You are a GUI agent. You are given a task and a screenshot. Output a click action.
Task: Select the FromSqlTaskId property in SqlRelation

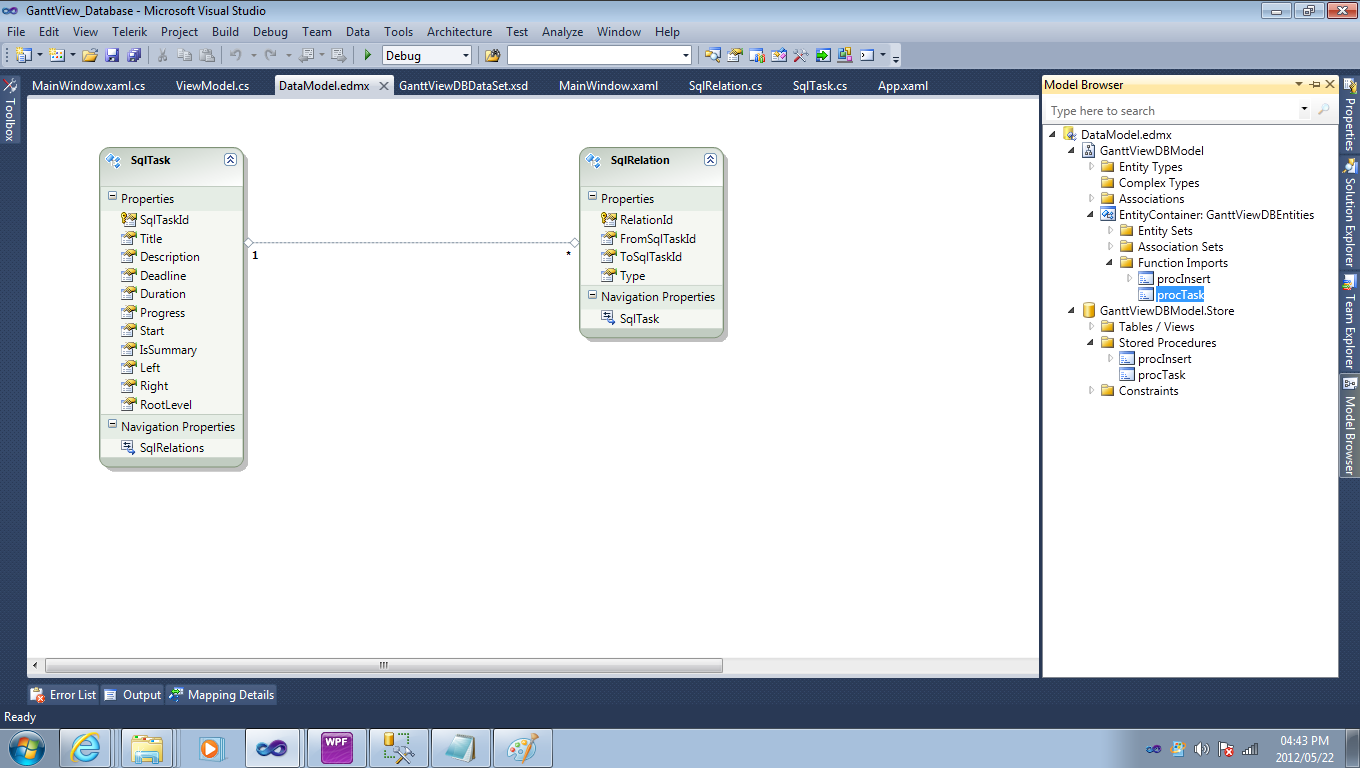[x=648, y=238]
